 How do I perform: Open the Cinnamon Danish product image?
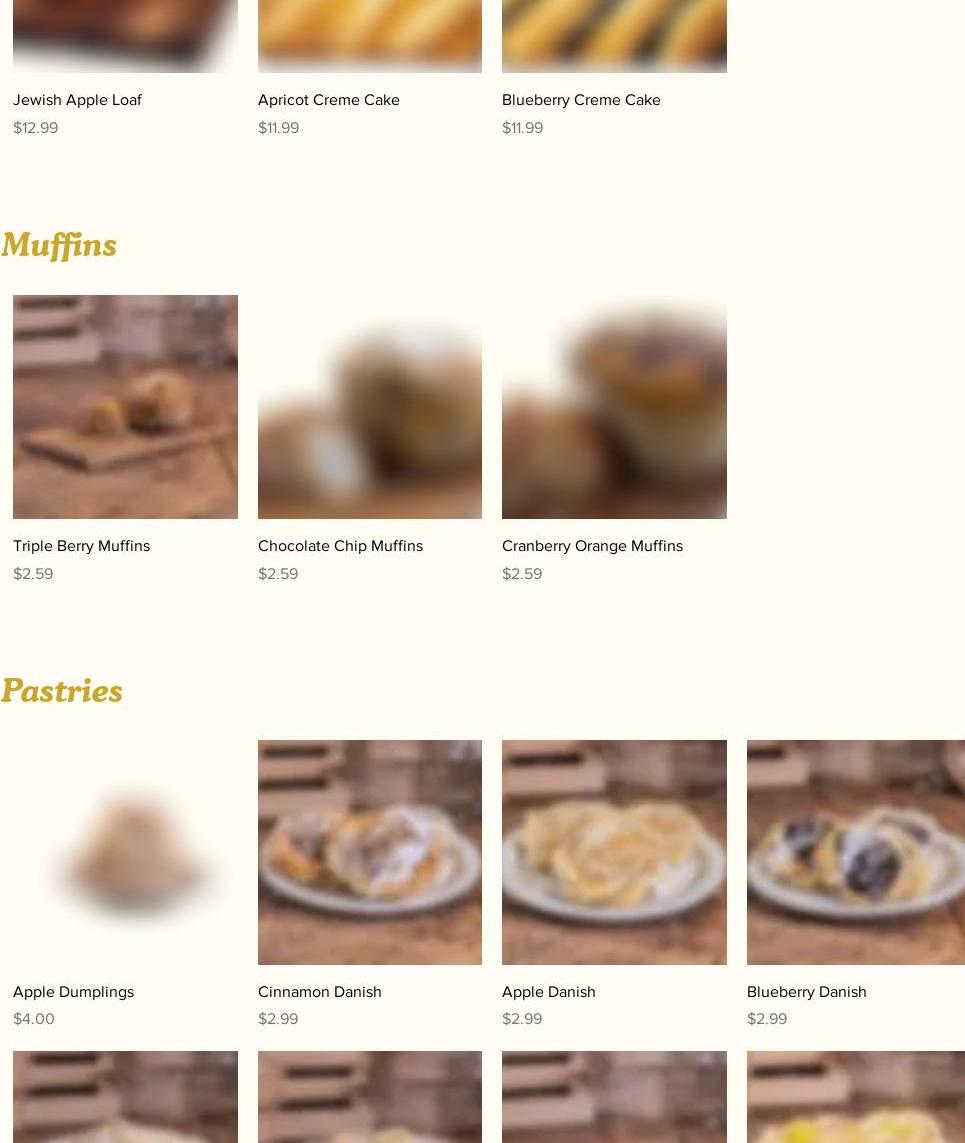[x=370, y=852]
